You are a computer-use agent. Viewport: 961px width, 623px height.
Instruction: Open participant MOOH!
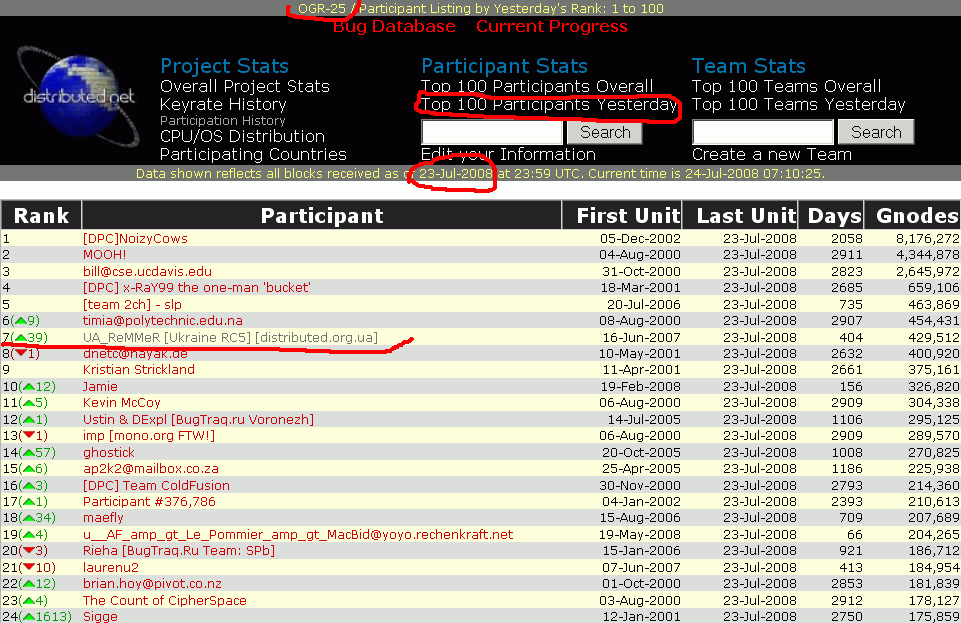coord(104,254)
